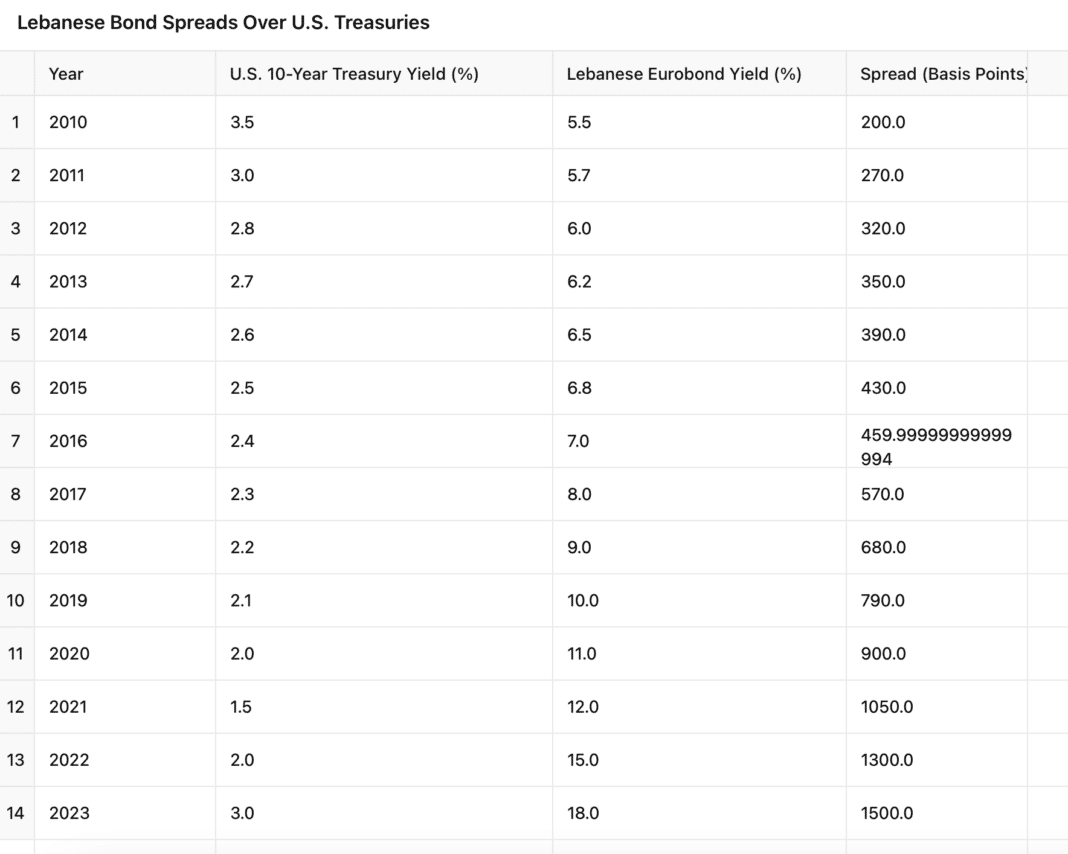This screenshot has height=854, width=1068.
Task: Select the 10.0 Eurobond yield cell
Action: [583, 601]
